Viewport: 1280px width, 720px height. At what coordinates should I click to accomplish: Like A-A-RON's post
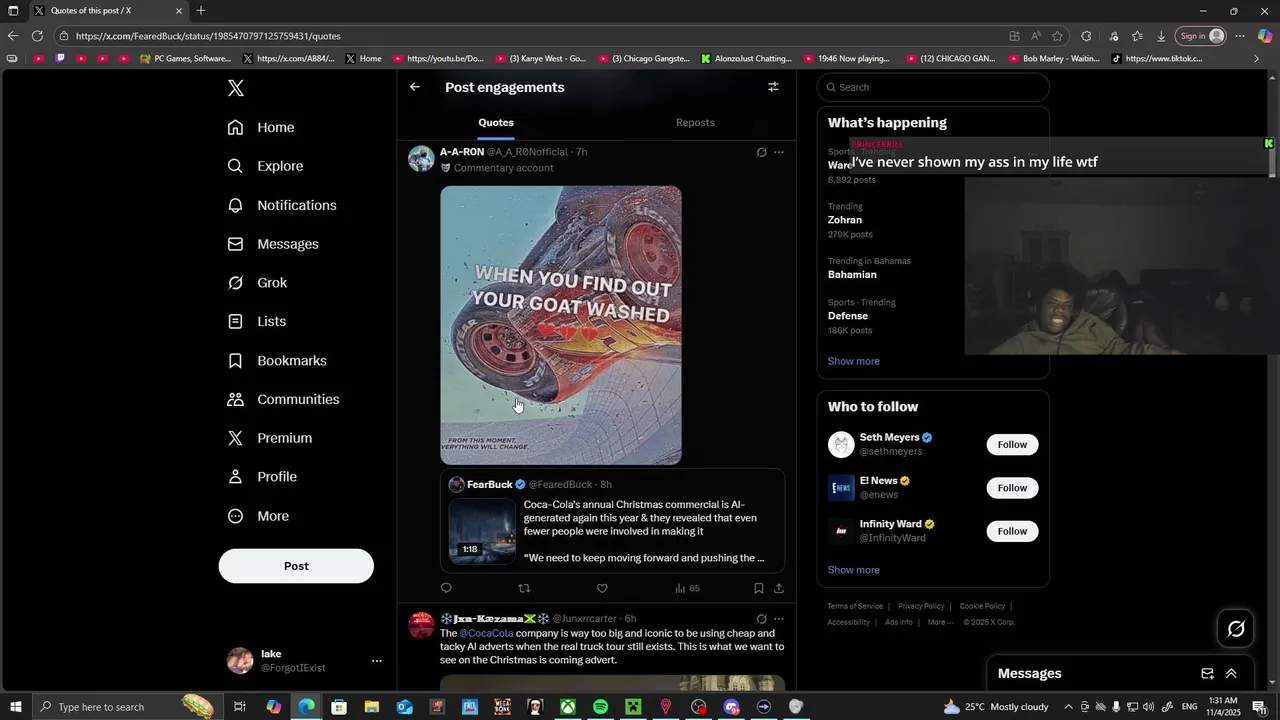tap(602, 588)
